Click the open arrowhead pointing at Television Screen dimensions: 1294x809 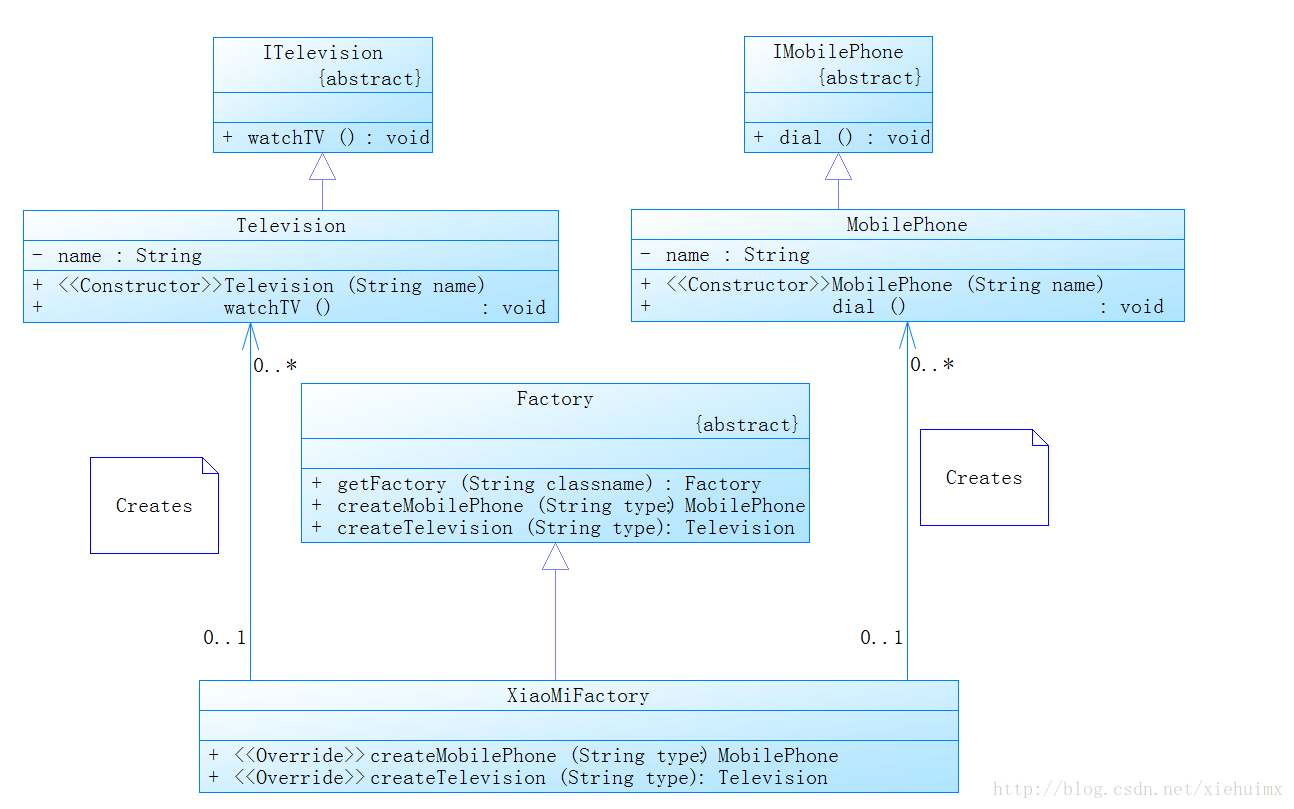(x=250, y=337)
